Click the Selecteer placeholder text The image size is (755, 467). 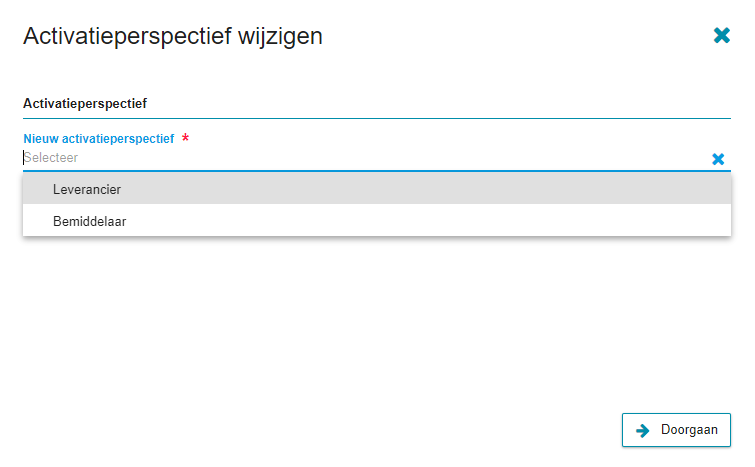(x=51, y=157)
